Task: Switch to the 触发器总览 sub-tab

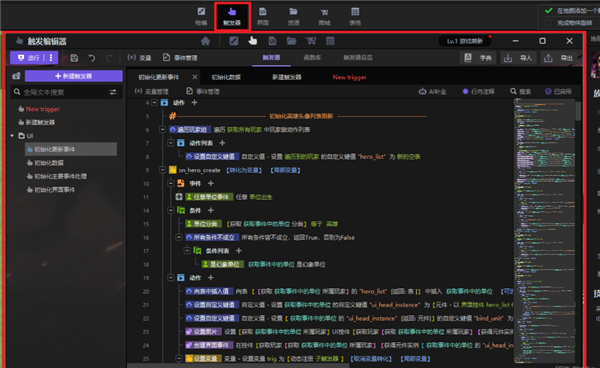Action: (358, 57)
